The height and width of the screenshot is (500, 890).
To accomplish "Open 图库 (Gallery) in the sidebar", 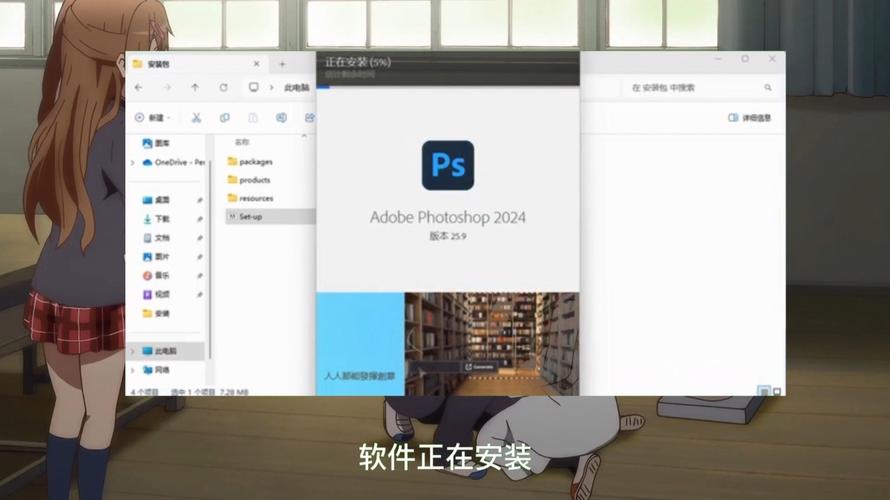I will [x=156, y=143].
